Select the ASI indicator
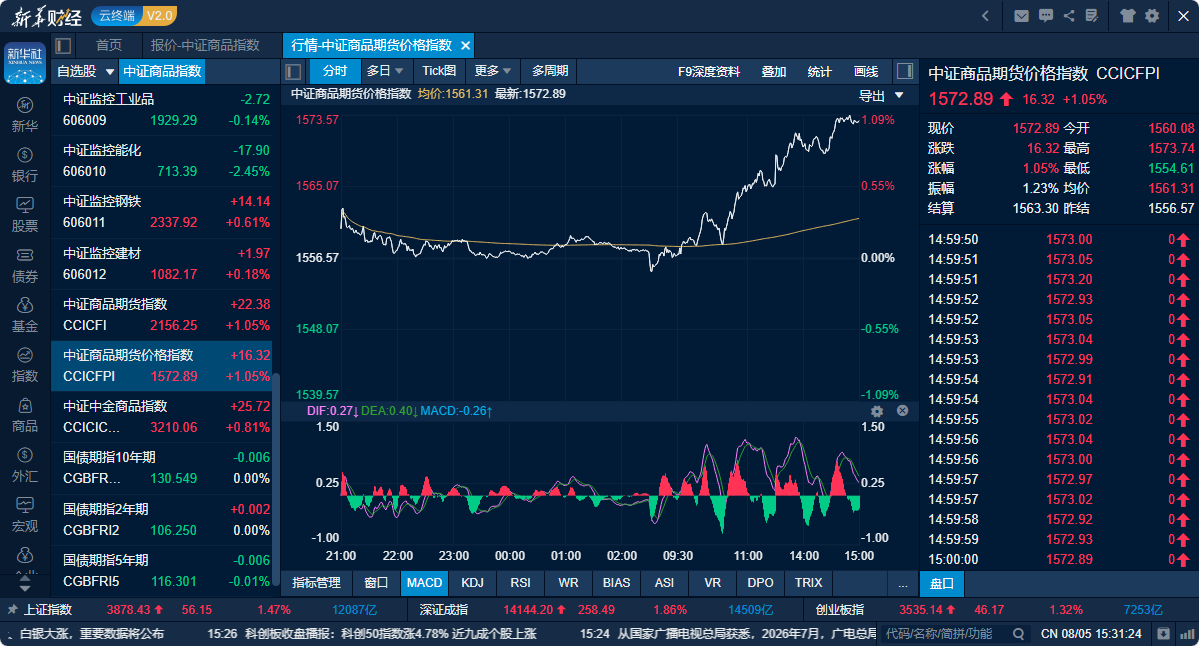Screen dimensions: 1199x646 (664, 583)
